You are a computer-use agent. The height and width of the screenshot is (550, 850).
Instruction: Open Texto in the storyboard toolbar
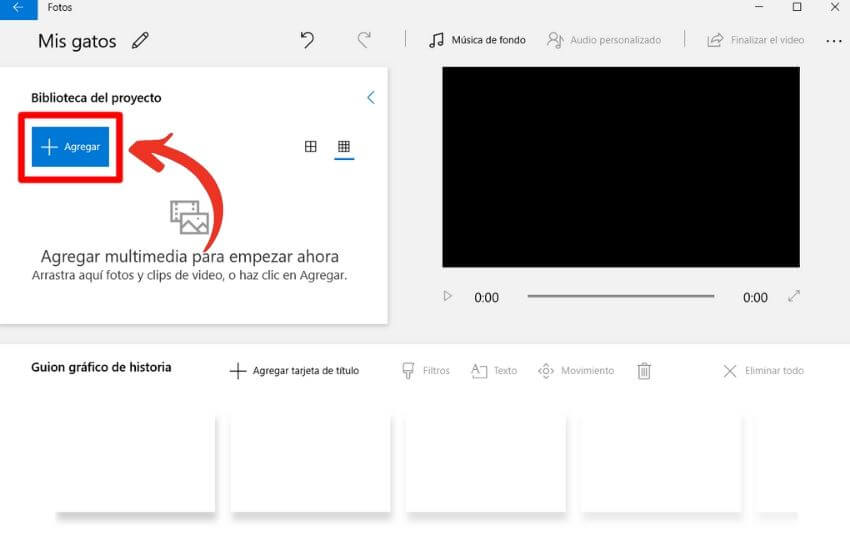(494, 371)
